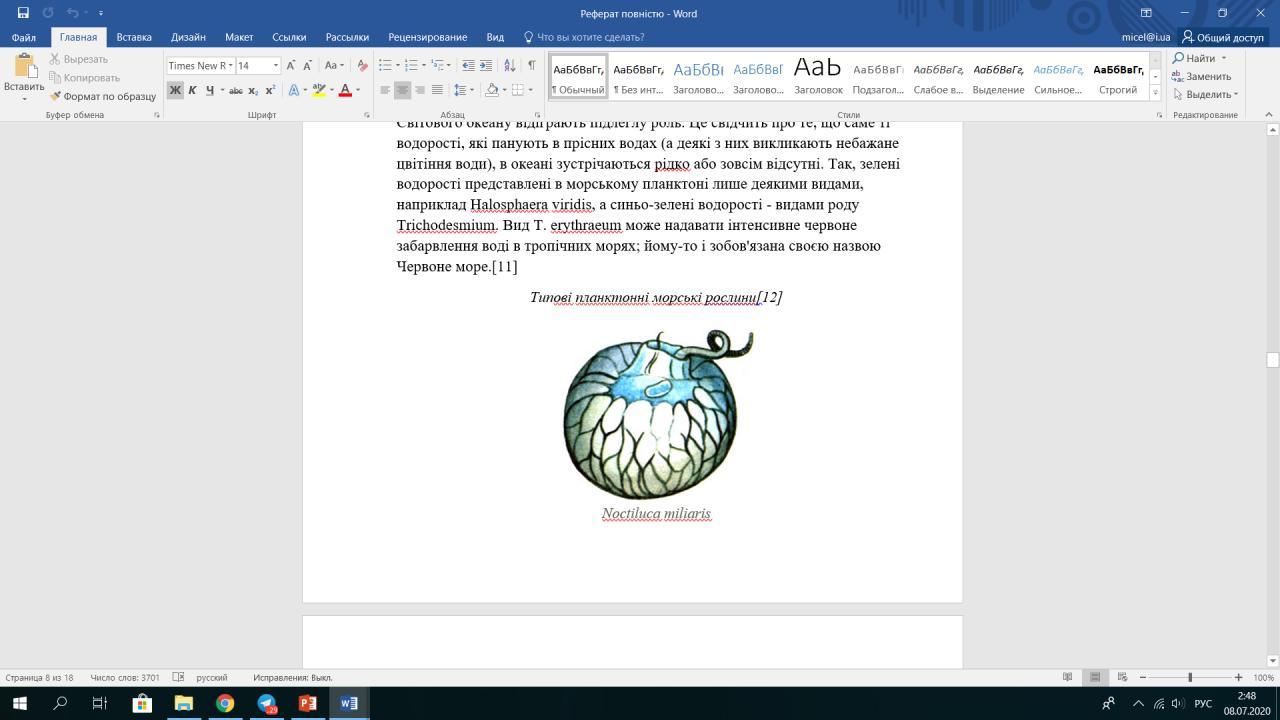Click the text highlight color button
Screen dimensions: 1280x720
(318, 90)
